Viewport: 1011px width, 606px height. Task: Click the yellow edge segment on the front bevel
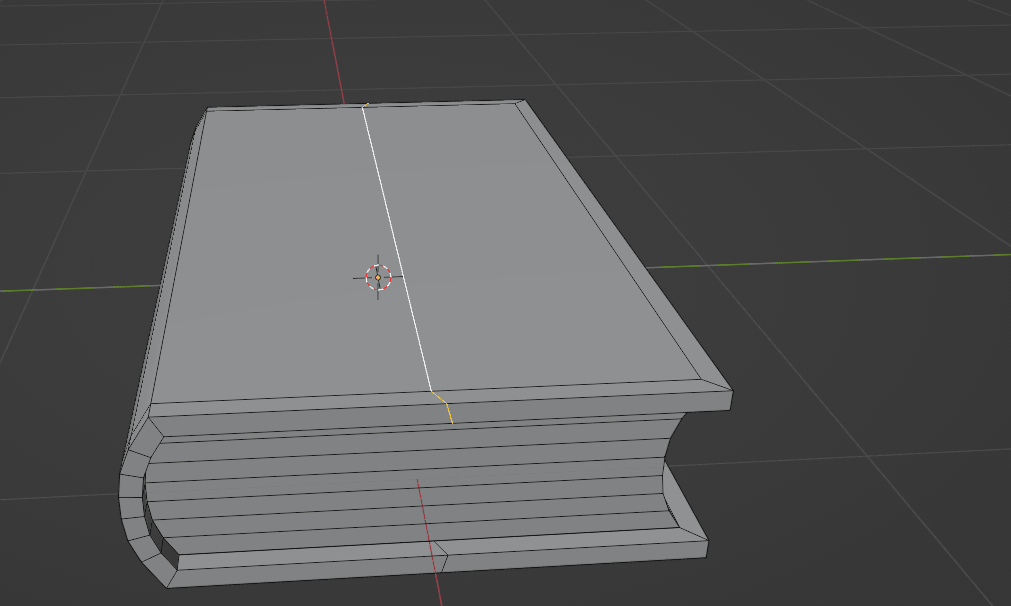pos(445,407)
